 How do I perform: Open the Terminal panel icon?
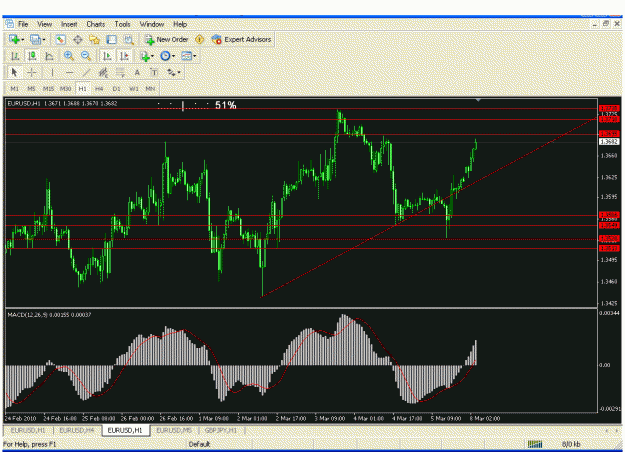coord(112,39)
